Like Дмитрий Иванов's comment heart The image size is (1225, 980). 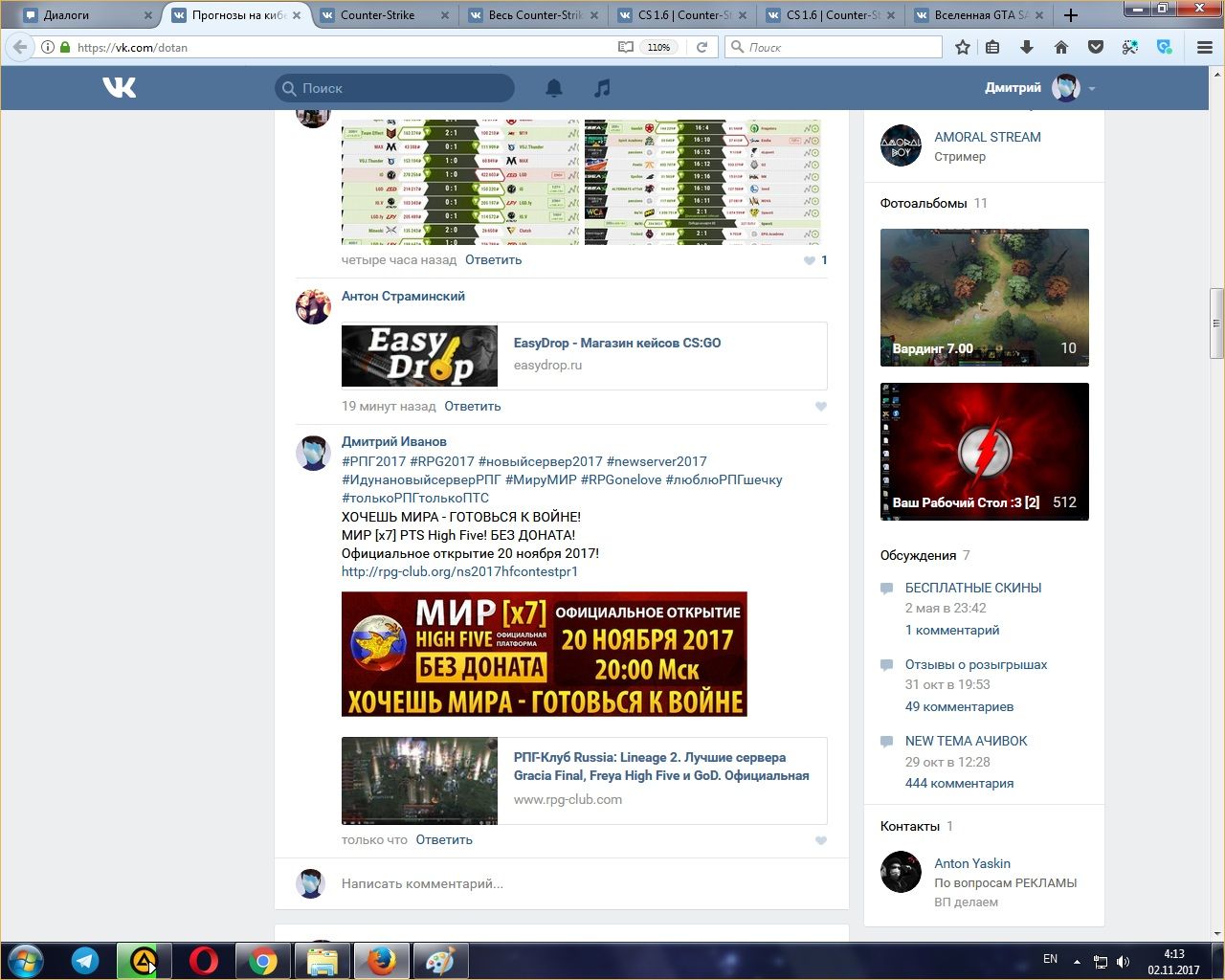pyautogui.click(x=820, y=840)
